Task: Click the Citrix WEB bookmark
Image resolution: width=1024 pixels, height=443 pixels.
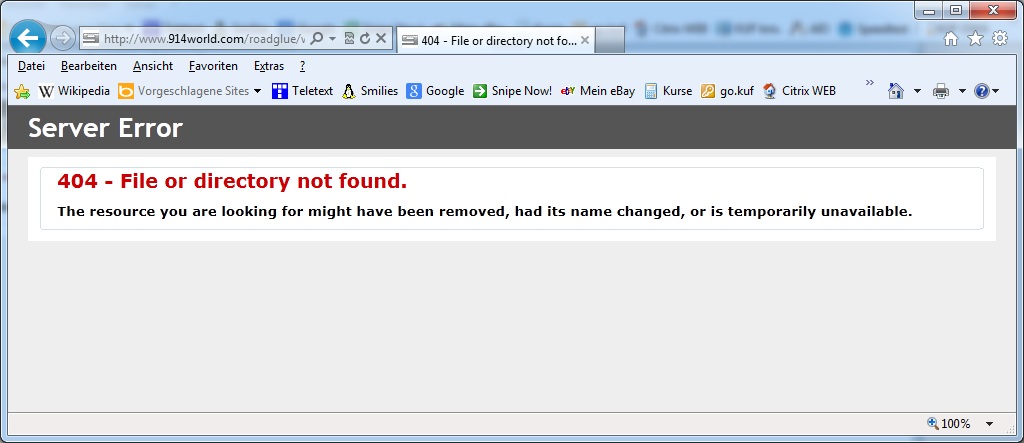Action: pos(799,91)
